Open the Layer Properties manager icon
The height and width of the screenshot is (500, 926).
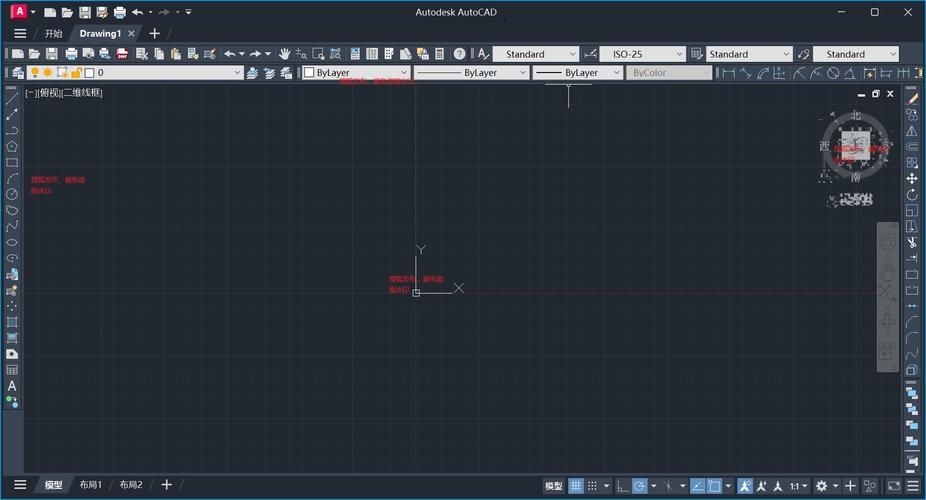click(15, 73)
